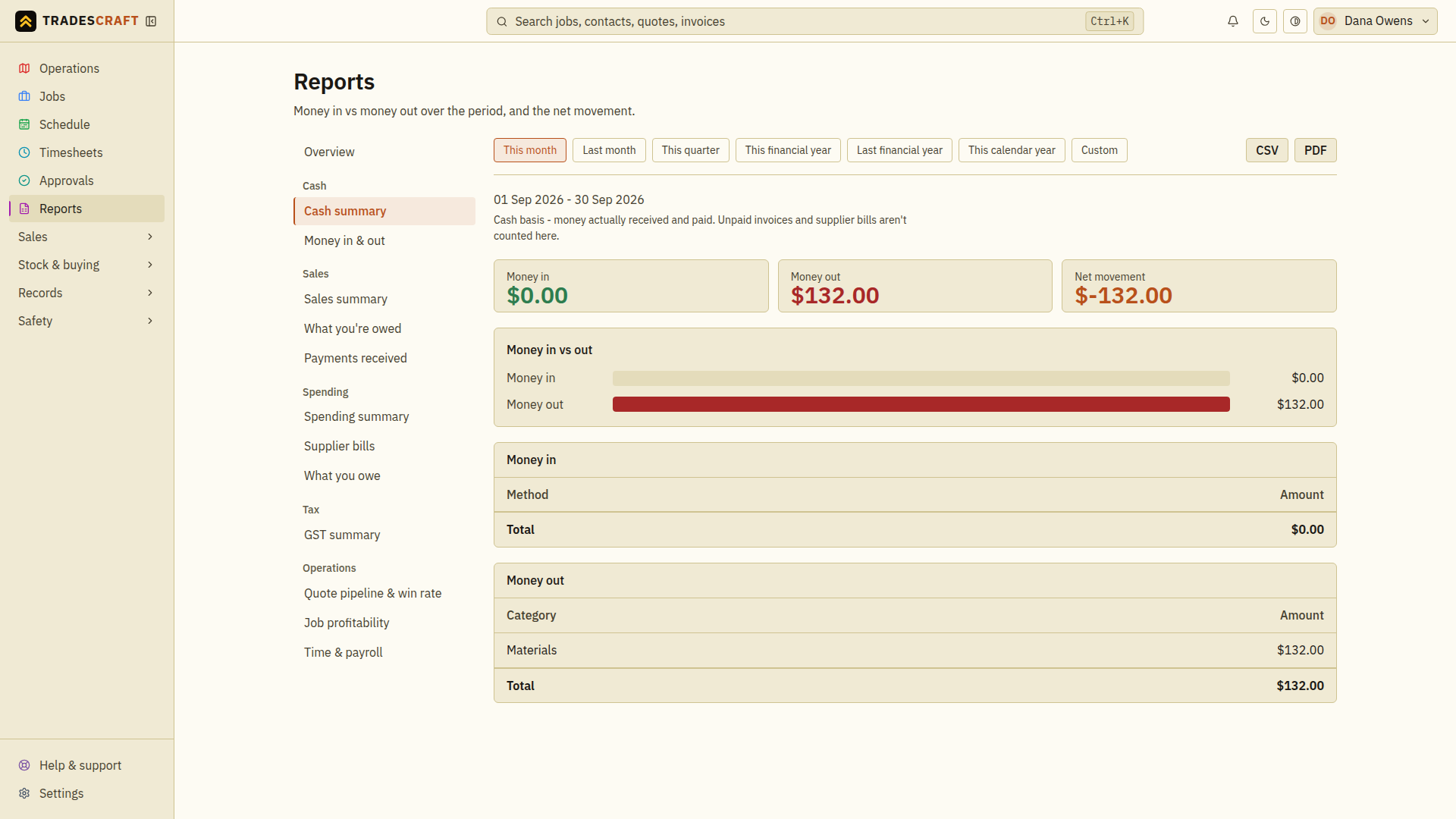This screenshot has height=819, width=1456.
Task: Open Sales summary report
Action: [384, 299]
